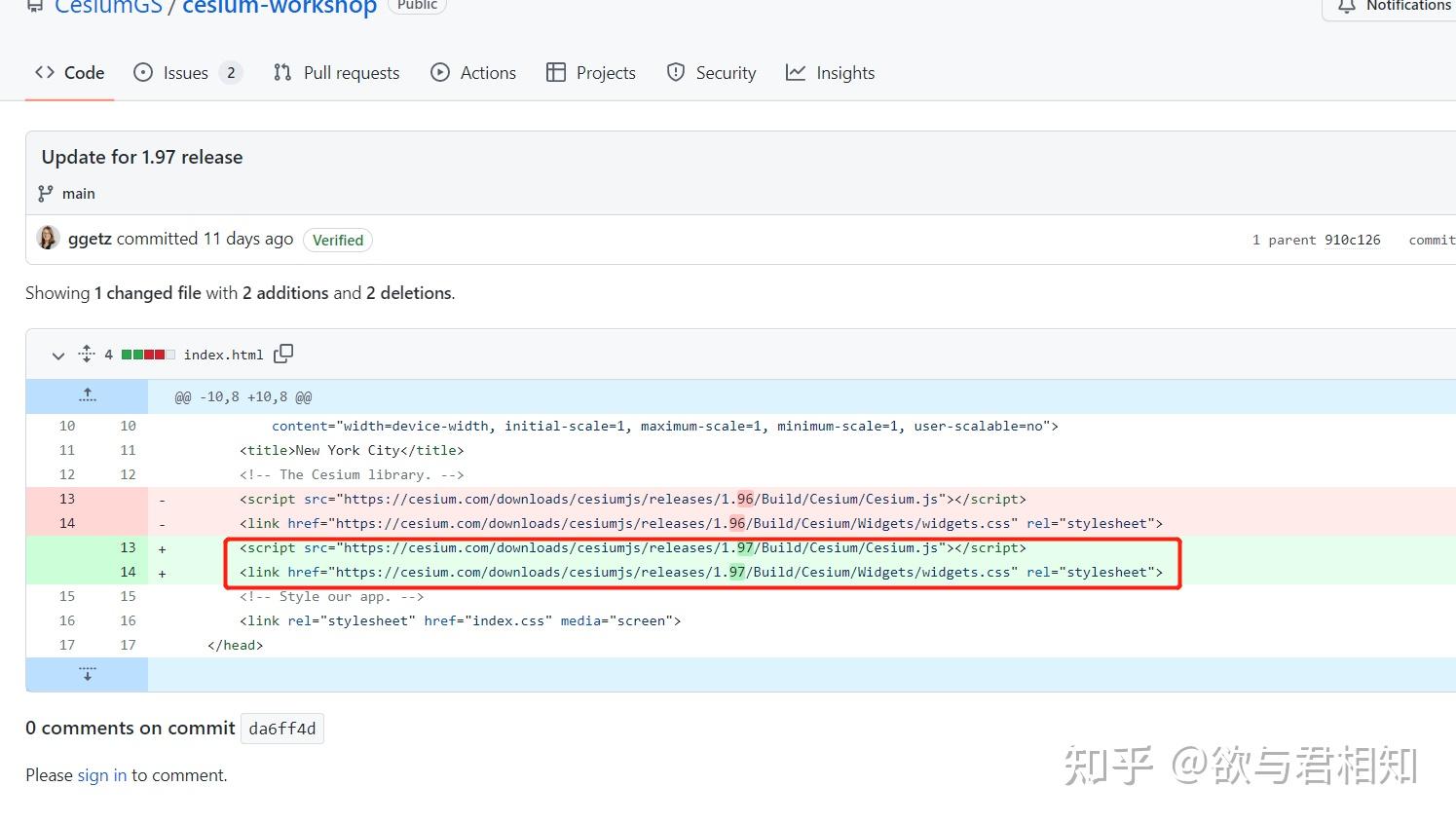Open the Code tab's angle-brackets icon
1456x824 pixels.
pos(45,72)
